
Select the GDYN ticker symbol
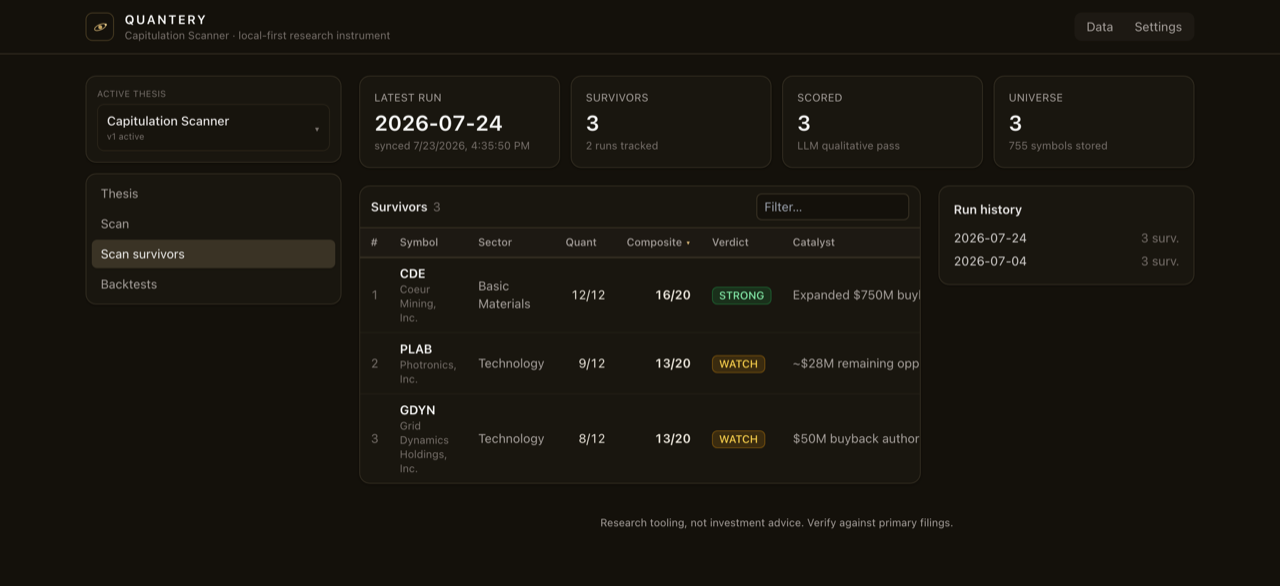click(x=418, y=410)
